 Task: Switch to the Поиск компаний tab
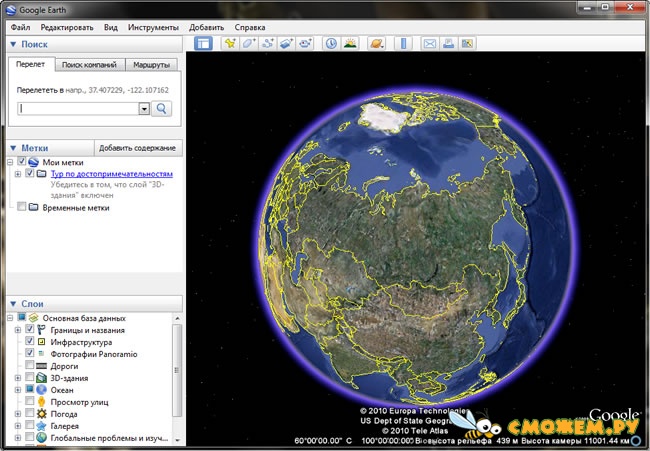coord(89,65)
